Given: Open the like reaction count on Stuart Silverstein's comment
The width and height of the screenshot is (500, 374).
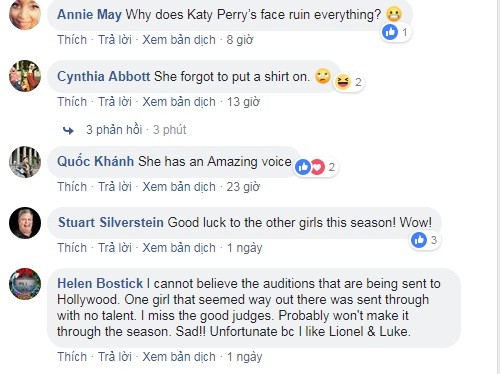Looking at the screenshot, I should [425, 240].
